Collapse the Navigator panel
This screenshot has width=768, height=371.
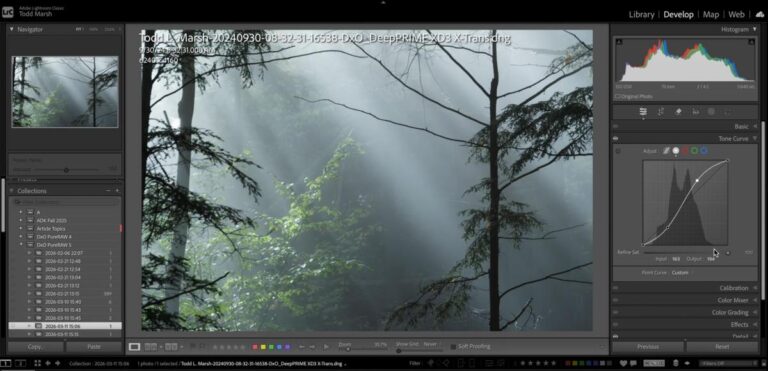point(12,29)
